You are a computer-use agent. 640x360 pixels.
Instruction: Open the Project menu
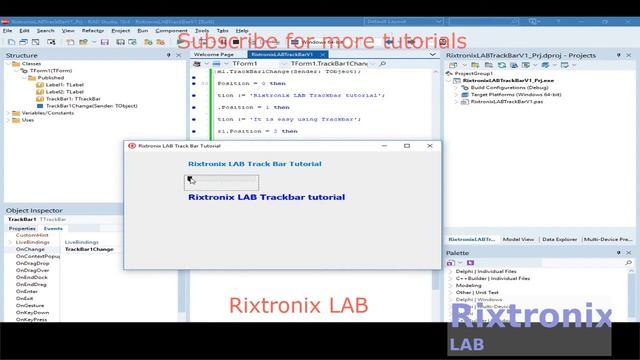coord(120,31)
